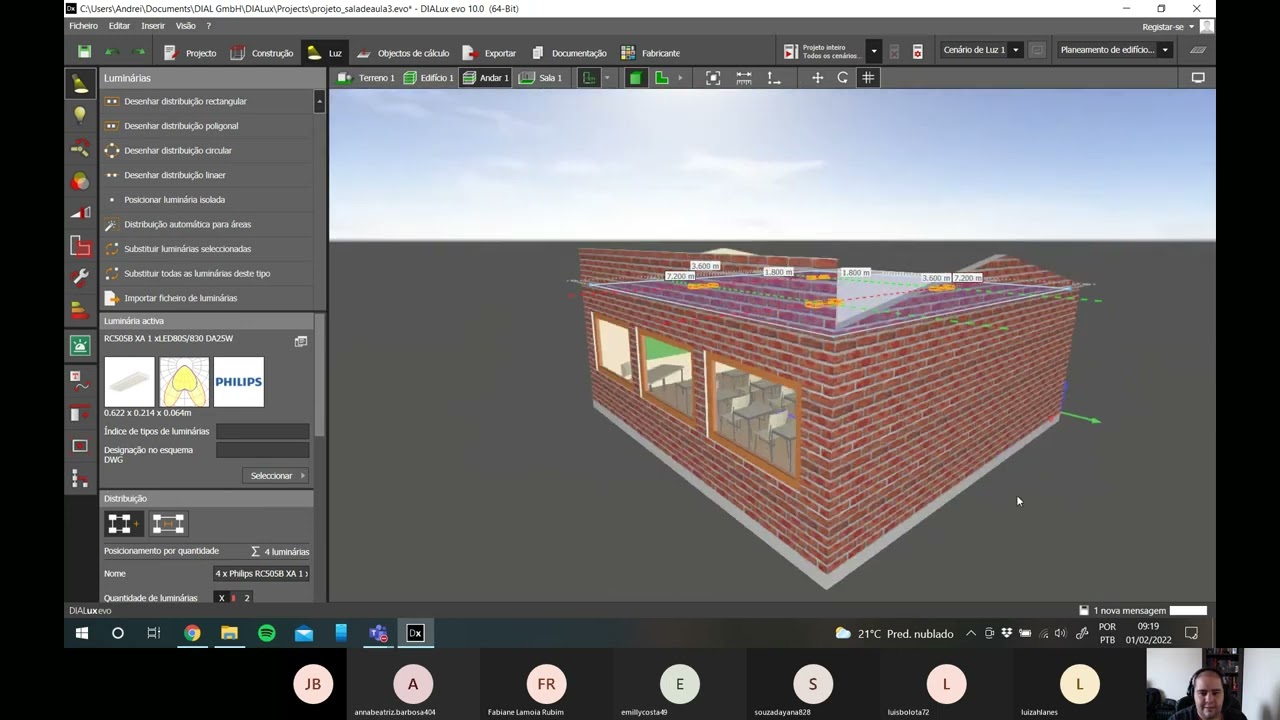Switch to the Exportar tab
The height and width of the screenshot is (720, 1280).
click(489, 53)
